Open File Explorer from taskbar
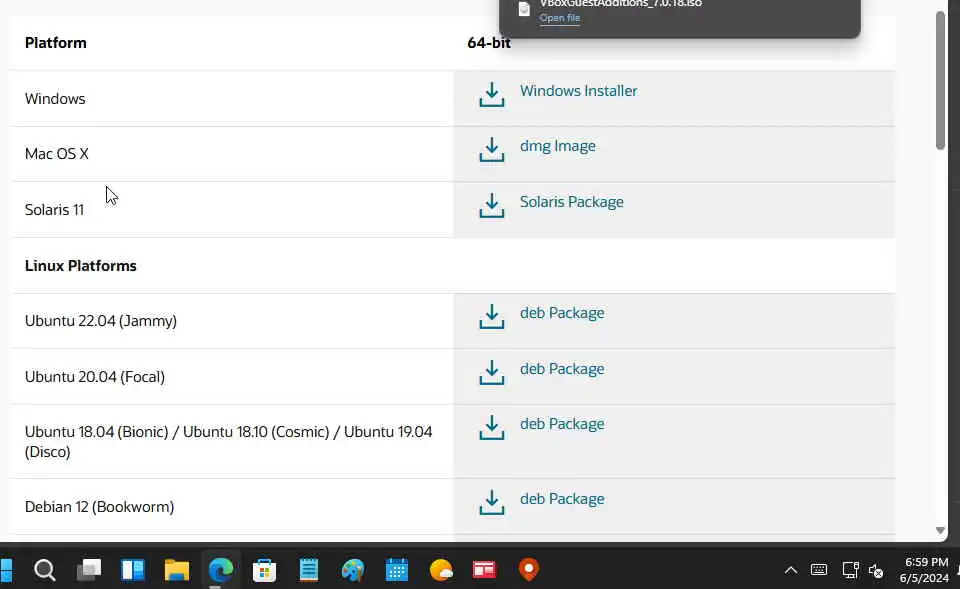This screenshot has width=960, height=589. [177, 570]
